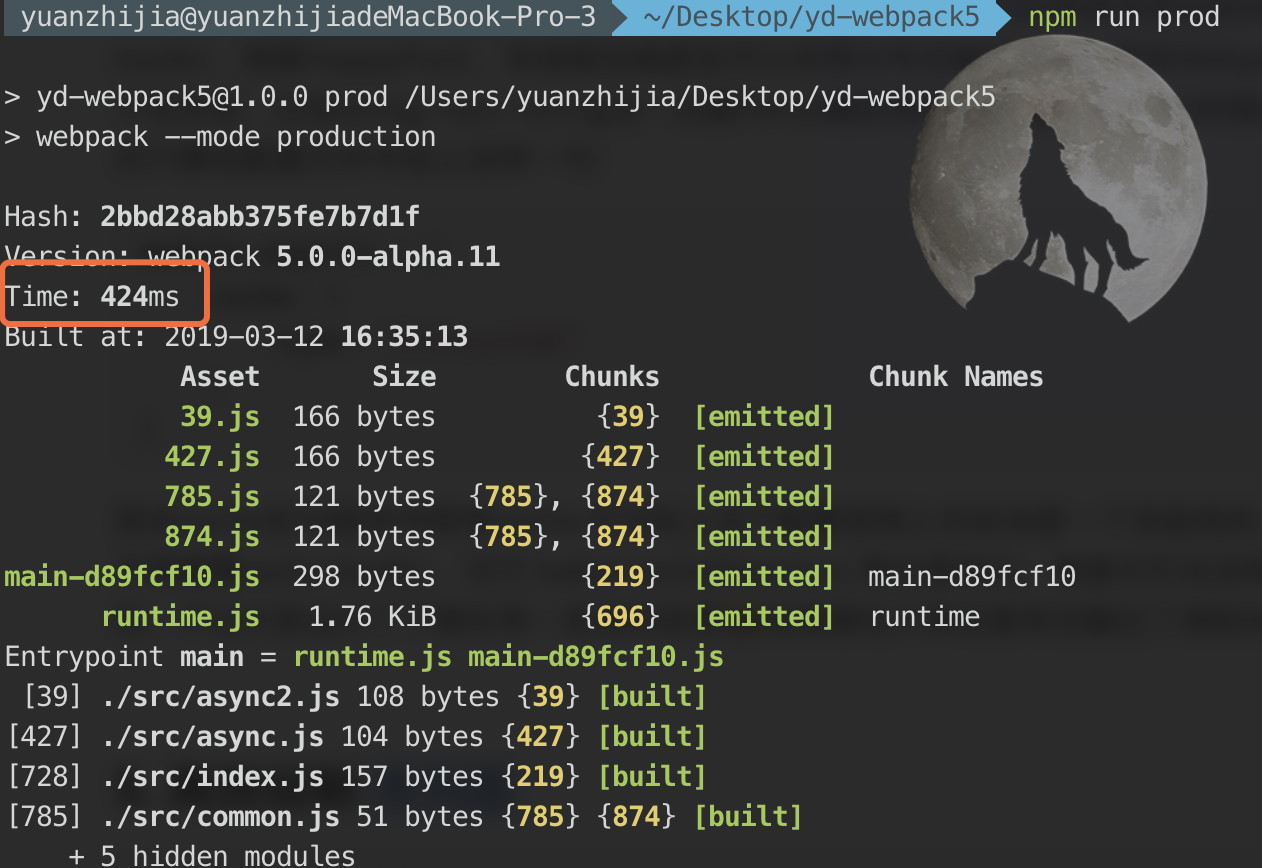Click the 39.js asset name
The height and width of the screenshot is (868, 1262).
pyautogui.click(x=220, y=417)
